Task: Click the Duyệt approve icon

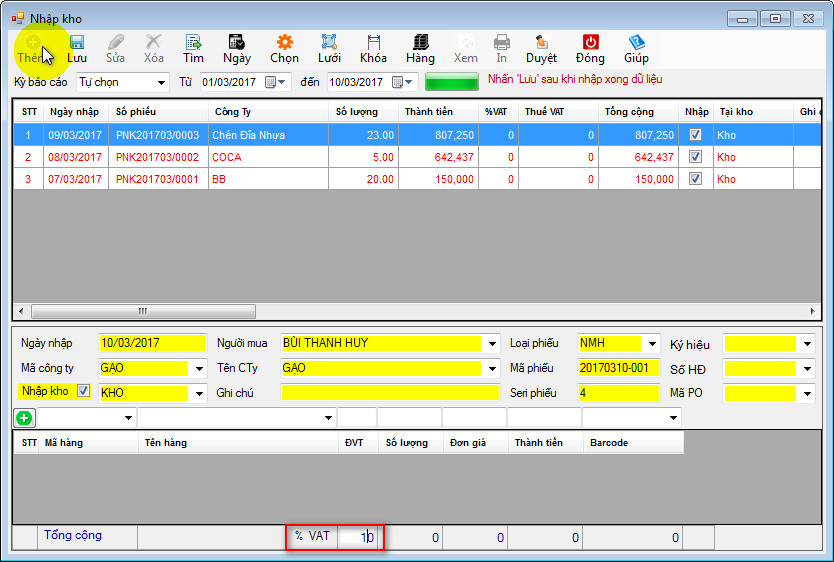Action: (541, 42)
